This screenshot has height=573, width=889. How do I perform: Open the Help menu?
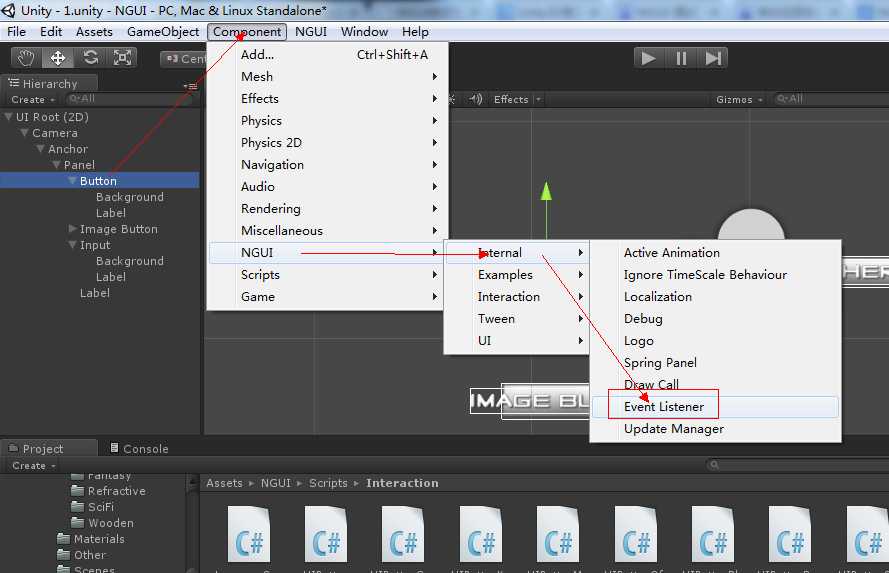(x=415, y=32)
